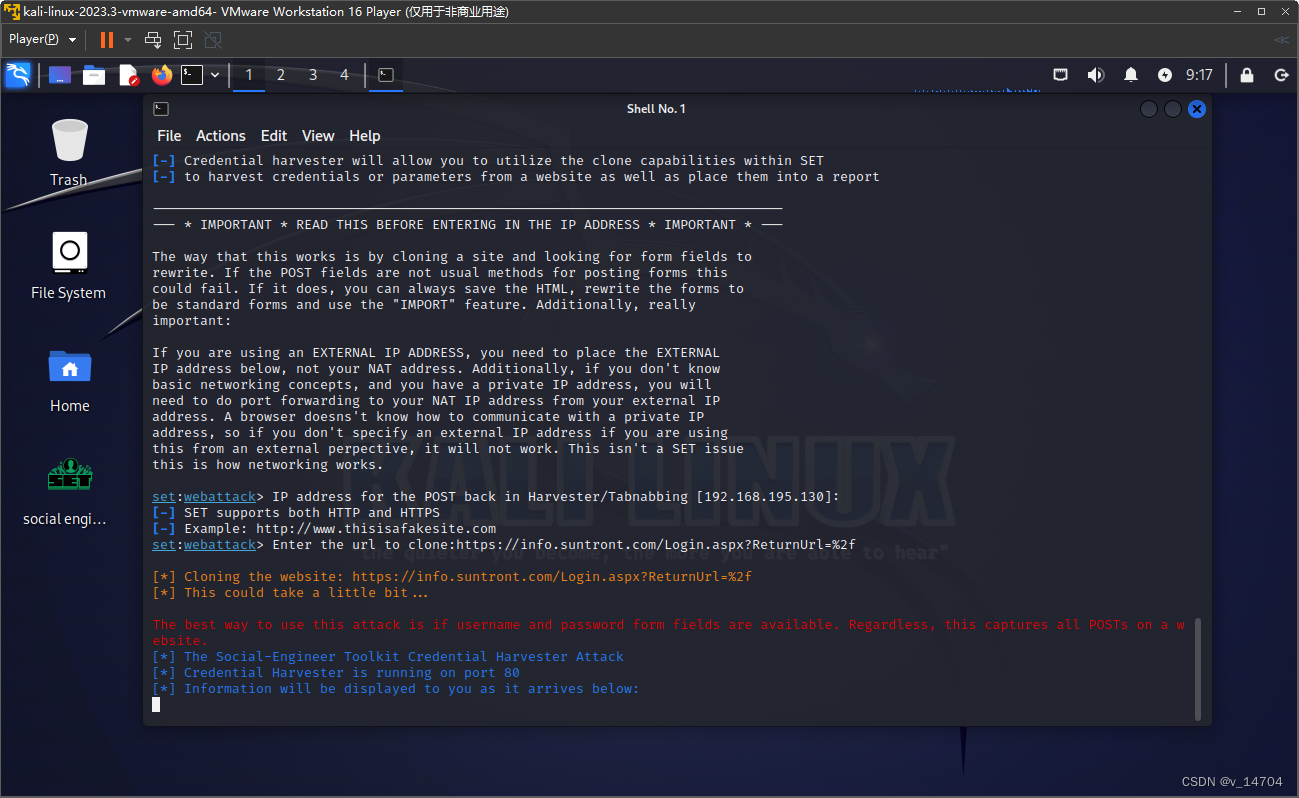Click the log out panel icon
1299x798 pixels.
[1281, 75]
